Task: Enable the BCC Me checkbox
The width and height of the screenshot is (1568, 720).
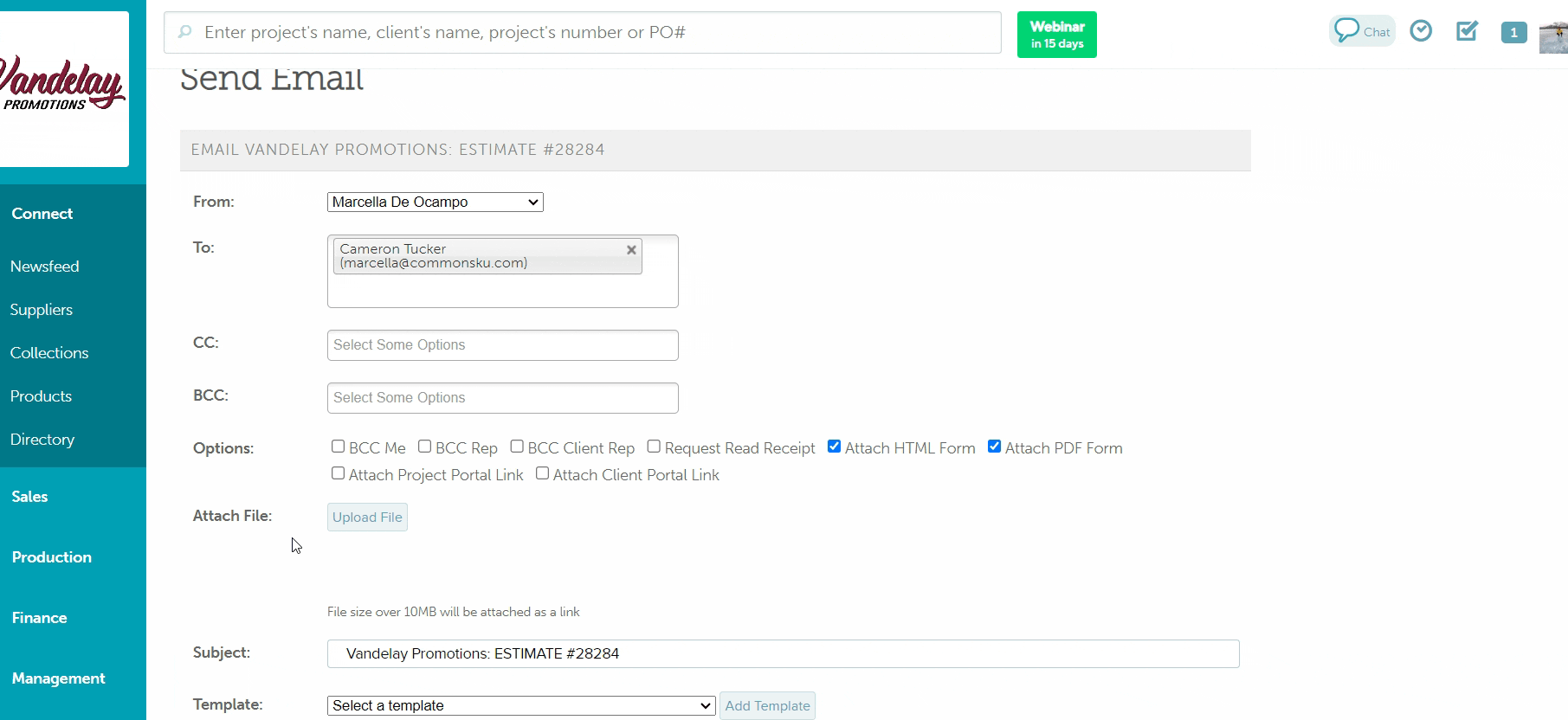Action: (x=339, y=447)
